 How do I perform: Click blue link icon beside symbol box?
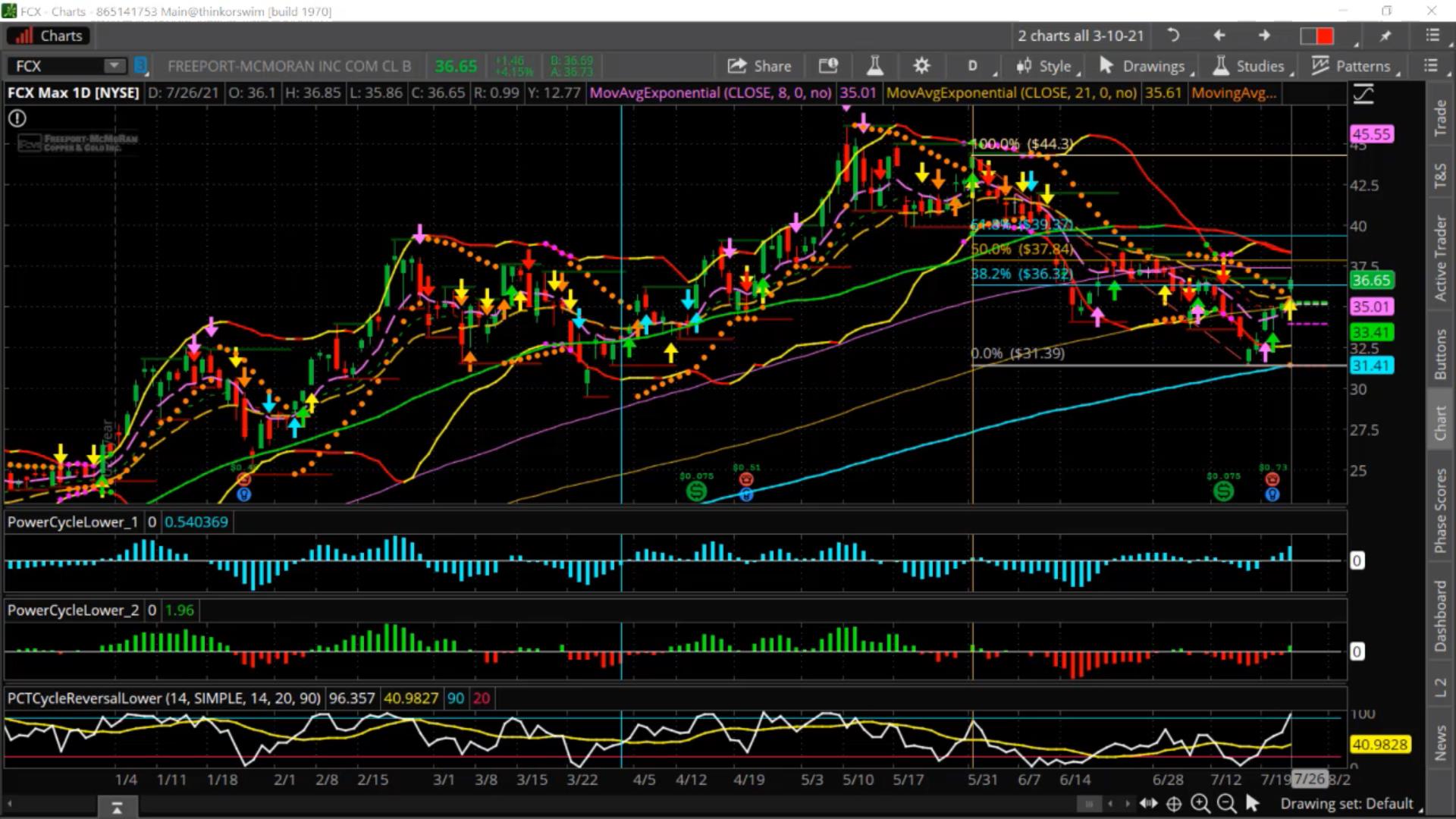[140, 66]
